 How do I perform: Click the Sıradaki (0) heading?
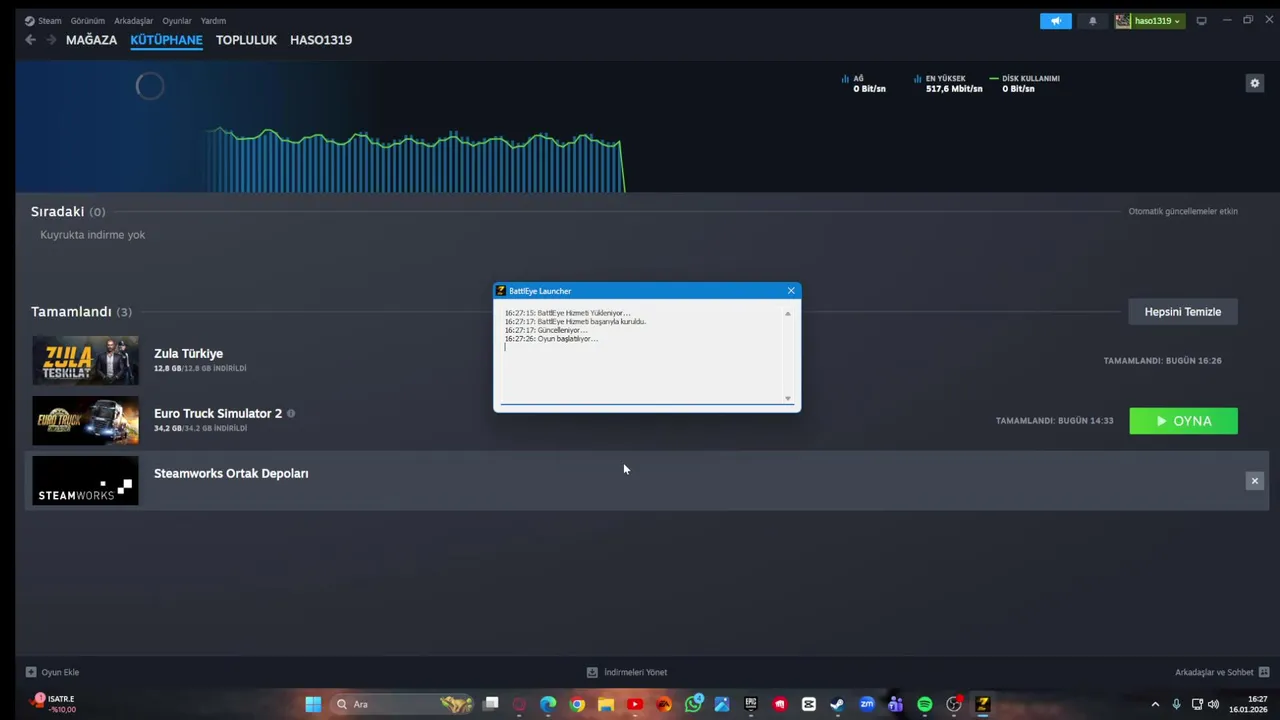(x=68, y=212)
